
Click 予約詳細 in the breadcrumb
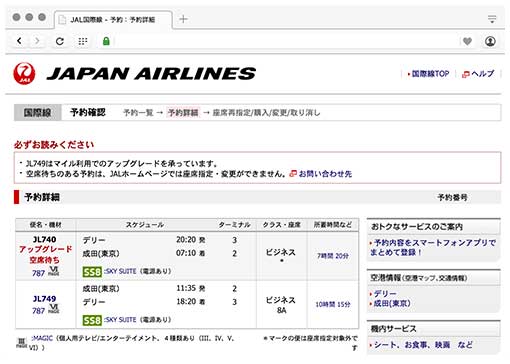tap(183, 113)
